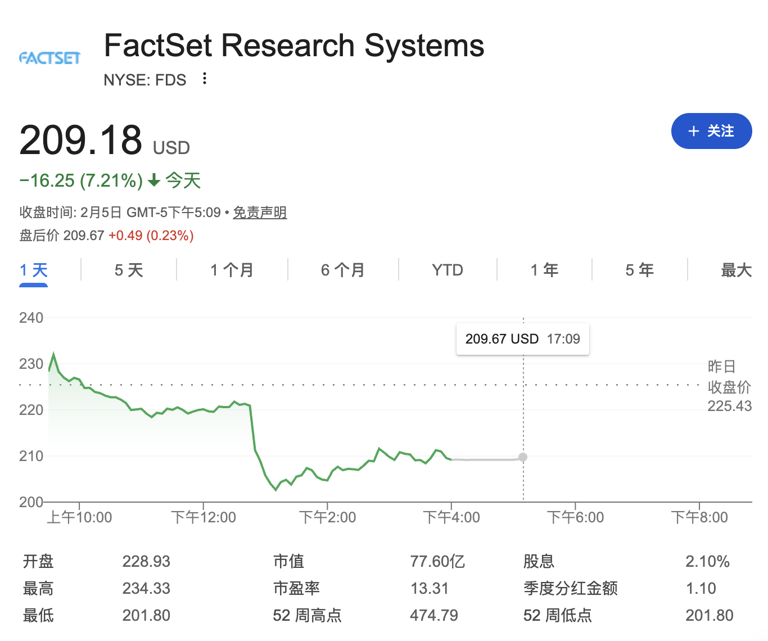Image resolution: width=768 pixels, height=641 pixels.
Task: Select the 1 天 time range tab
Action: [33, 270]
